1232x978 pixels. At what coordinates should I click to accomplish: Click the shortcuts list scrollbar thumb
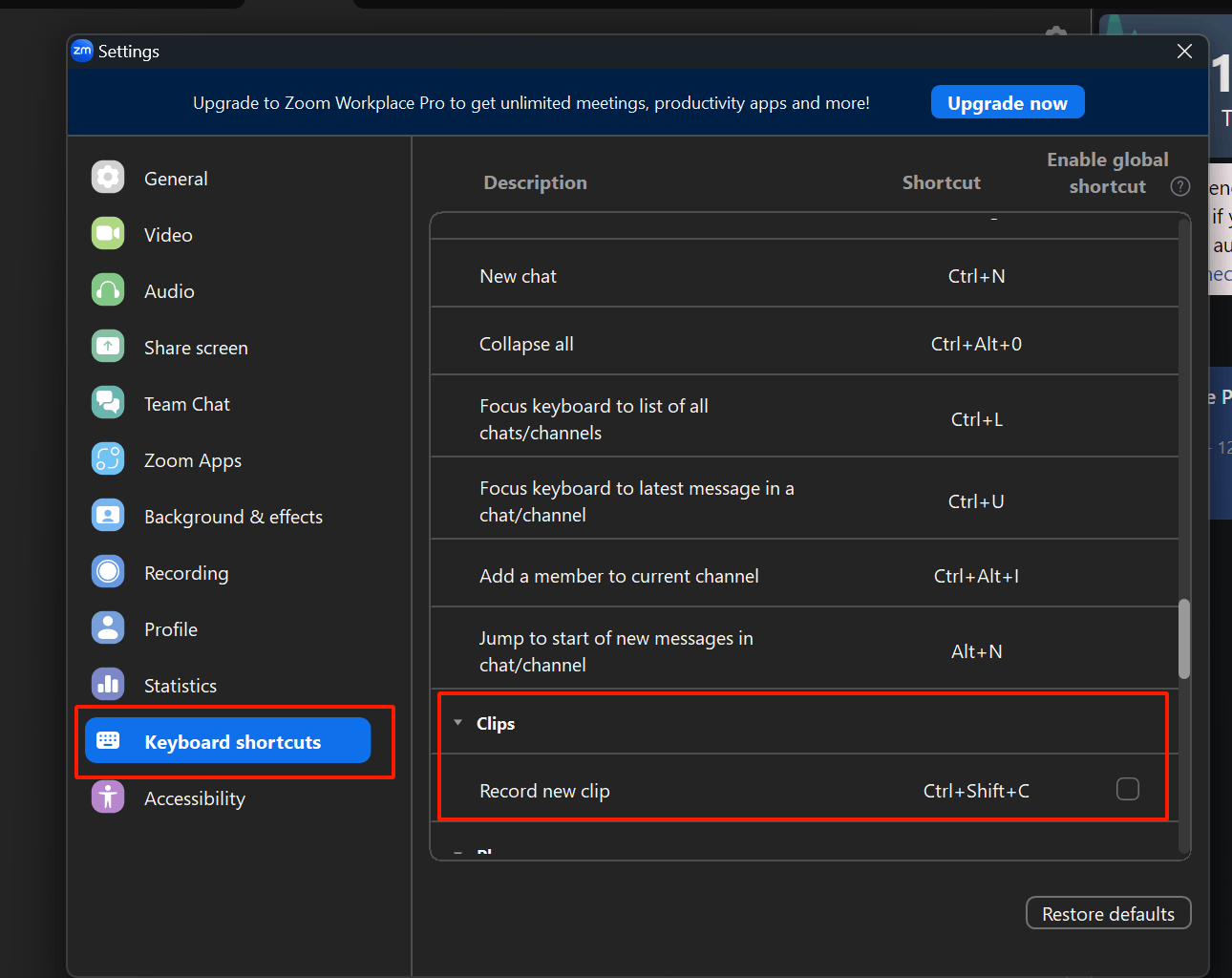click(x=1184, y=638)
